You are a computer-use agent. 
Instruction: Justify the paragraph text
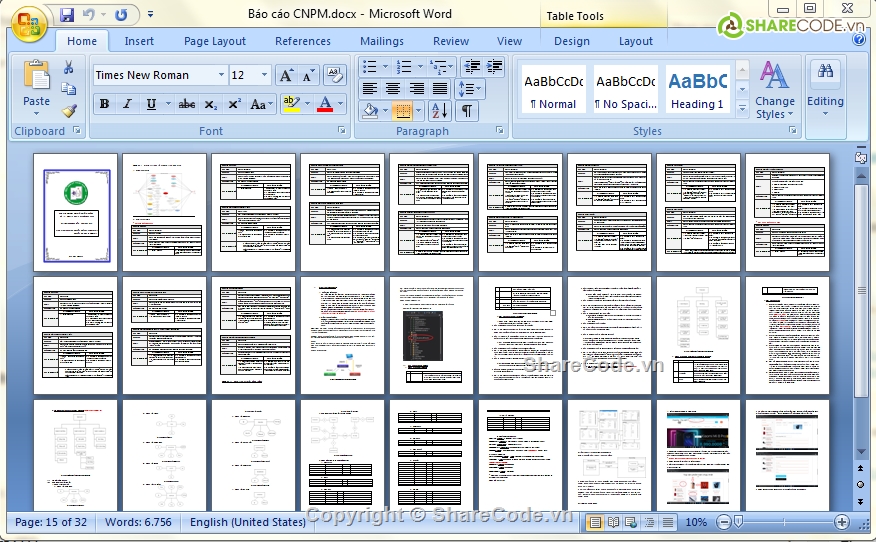pyautogui.click(x=440, y=88)
